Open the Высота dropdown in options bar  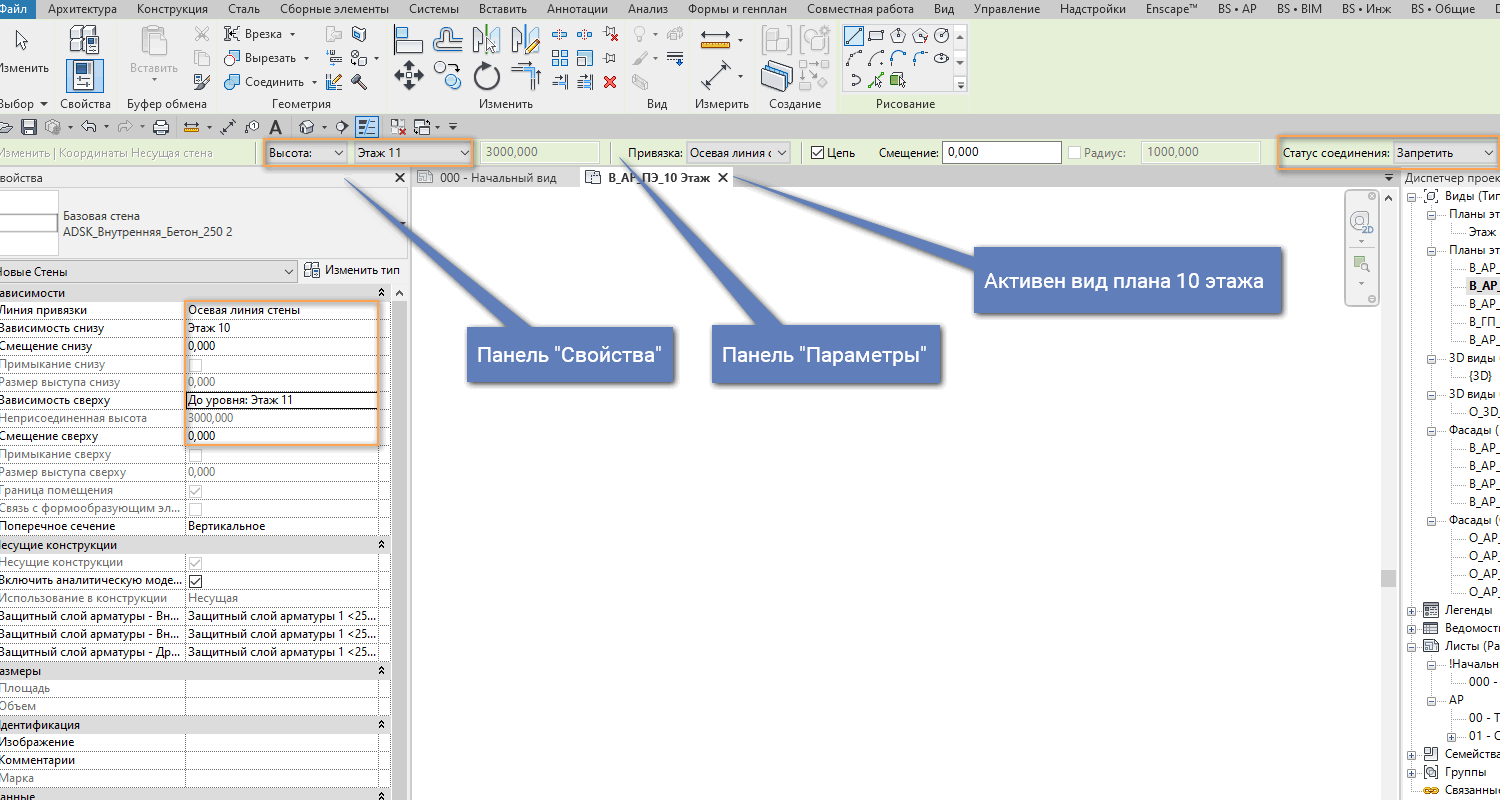[x=305, y=153]
